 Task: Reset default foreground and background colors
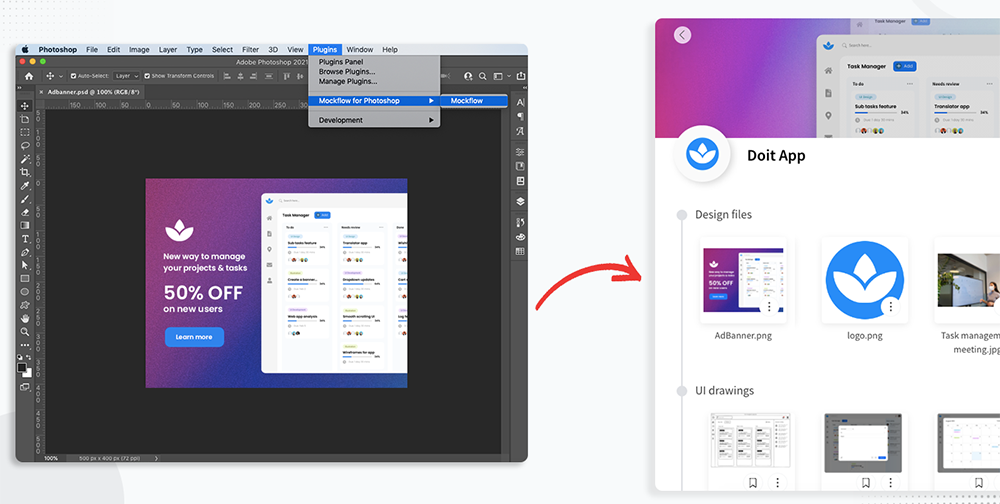click(21, 358)
